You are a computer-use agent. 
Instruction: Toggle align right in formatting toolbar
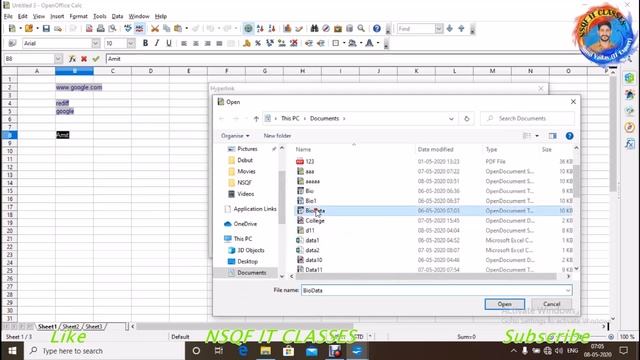[207, 43]
